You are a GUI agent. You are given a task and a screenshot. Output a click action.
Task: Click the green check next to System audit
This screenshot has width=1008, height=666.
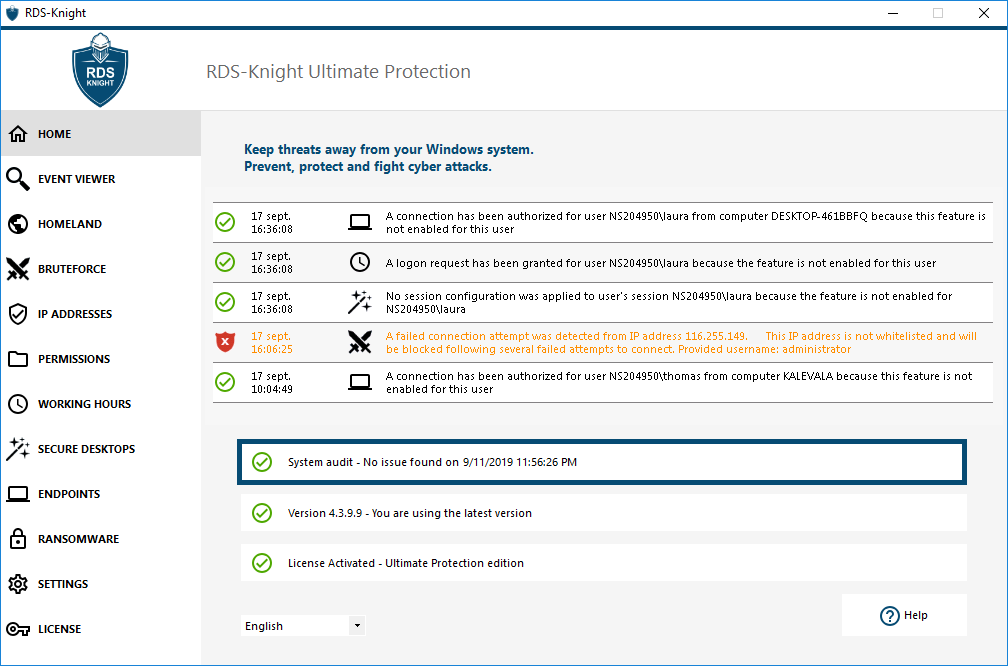(x=262, y=462)
